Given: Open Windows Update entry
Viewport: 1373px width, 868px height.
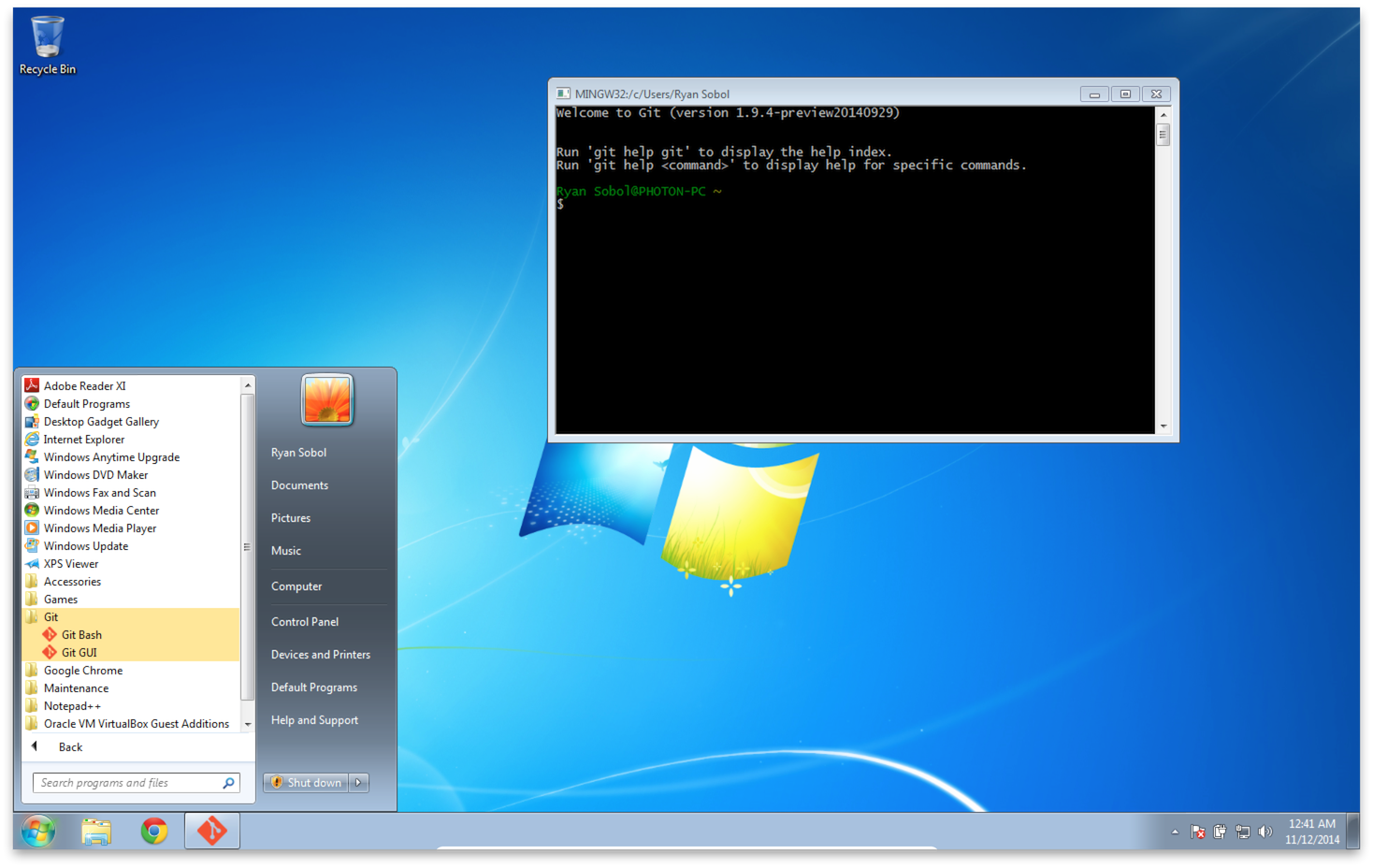Looking at the screenshot, I should (x=130, y=546).
